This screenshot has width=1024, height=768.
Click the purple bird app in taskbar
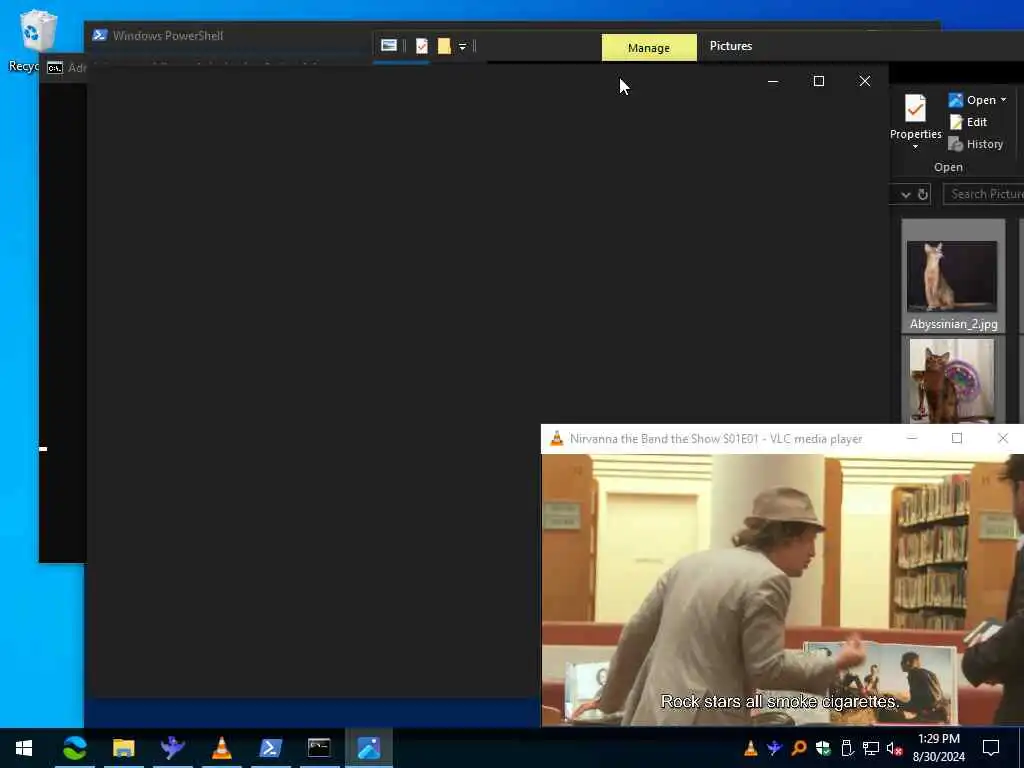(172, 748)
